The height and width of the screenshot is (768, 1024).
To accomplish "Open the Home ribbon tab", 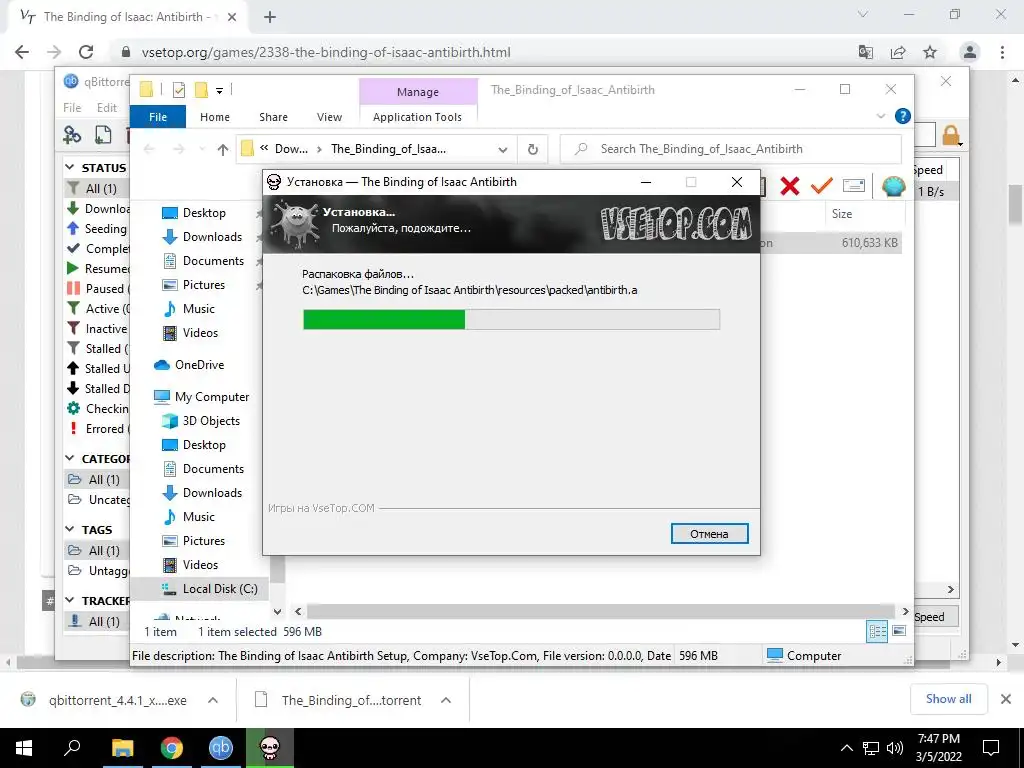I will [215, 117].
